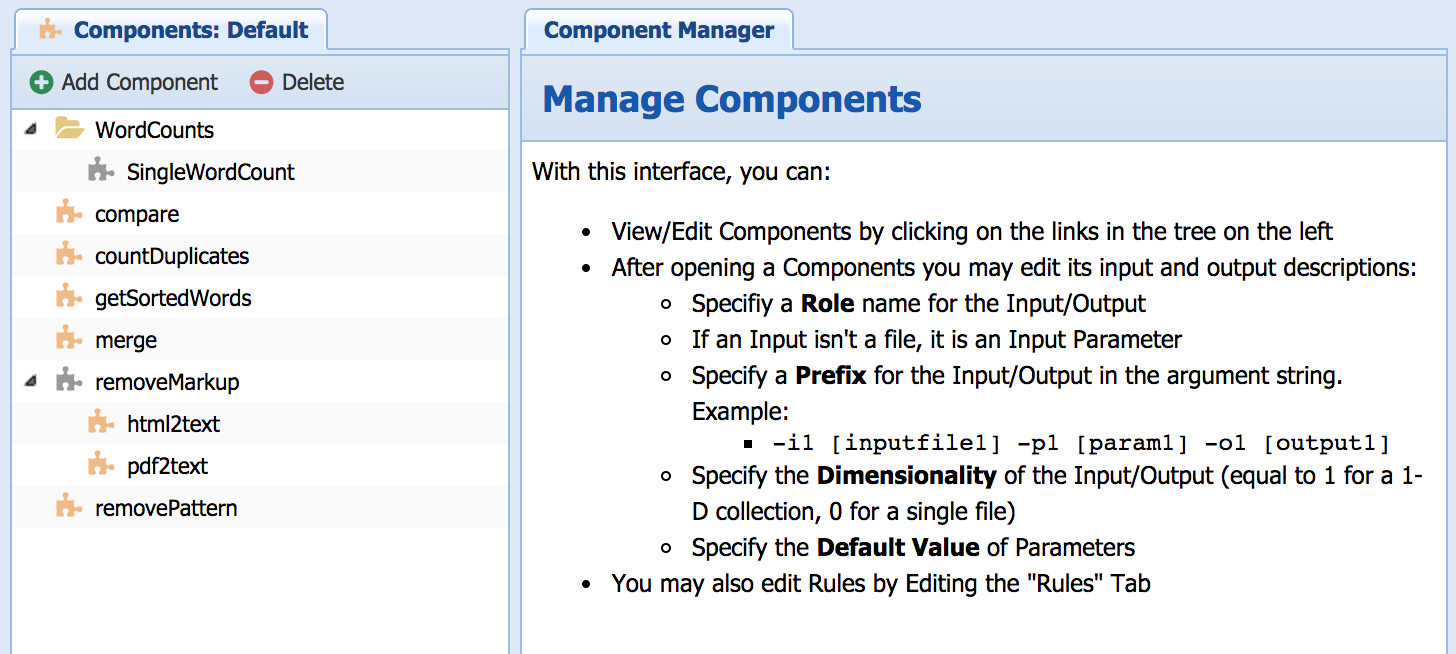Click the puzzle icon next to merge

68,340
